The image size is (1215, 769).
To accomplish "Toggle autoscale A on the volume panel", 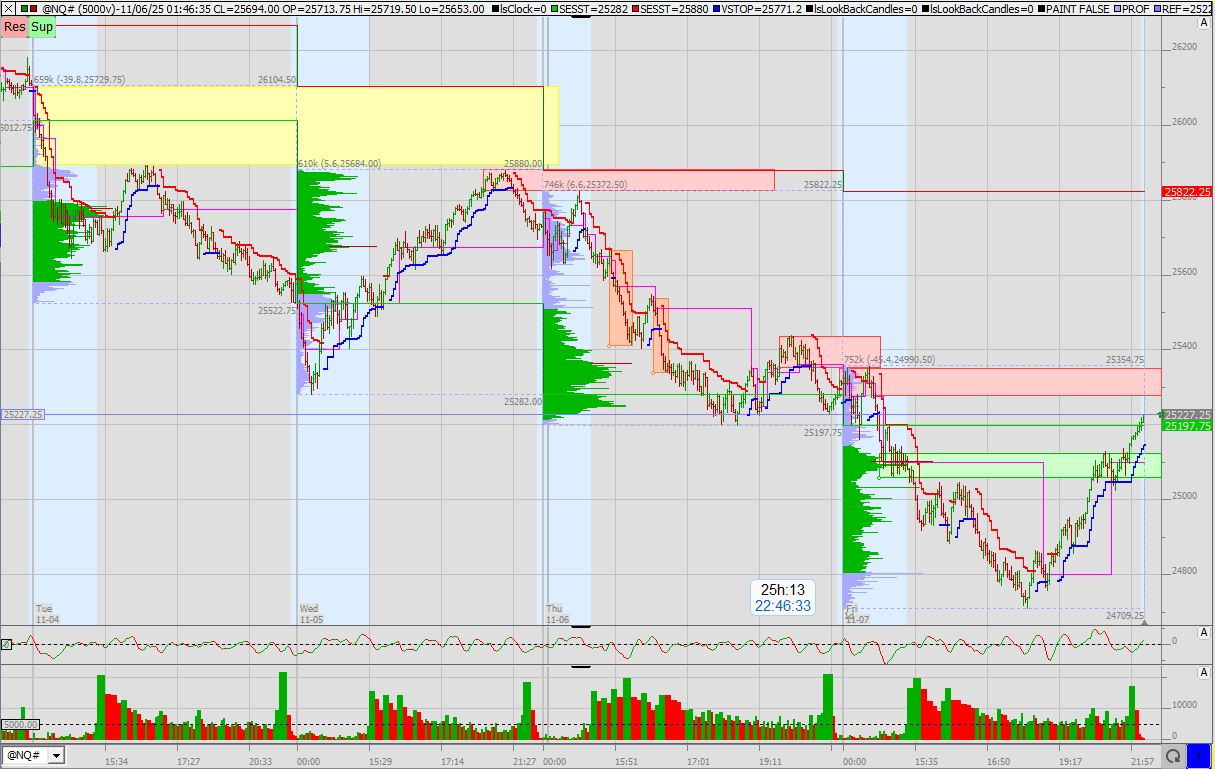I will coord(1203,671).
